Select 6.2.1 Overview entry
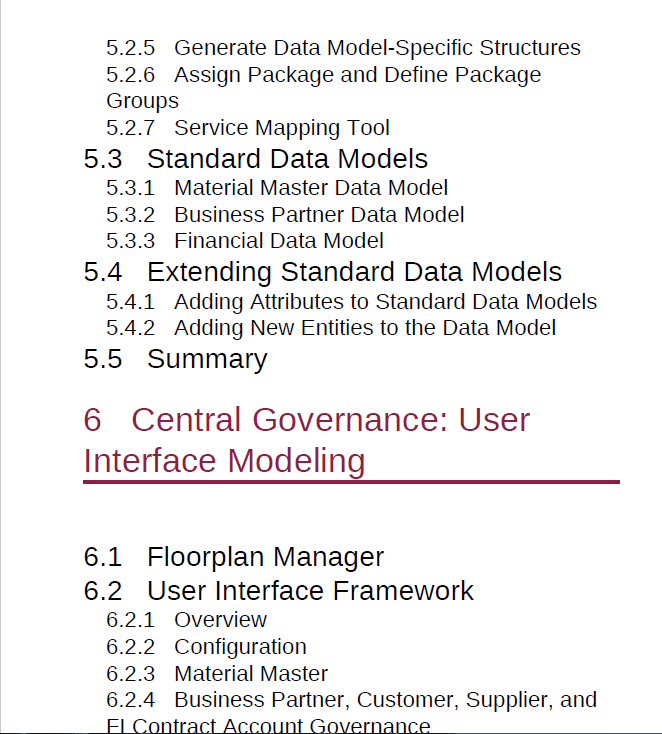The height and width of the screenshot is (734, 662). coord(186,620)
